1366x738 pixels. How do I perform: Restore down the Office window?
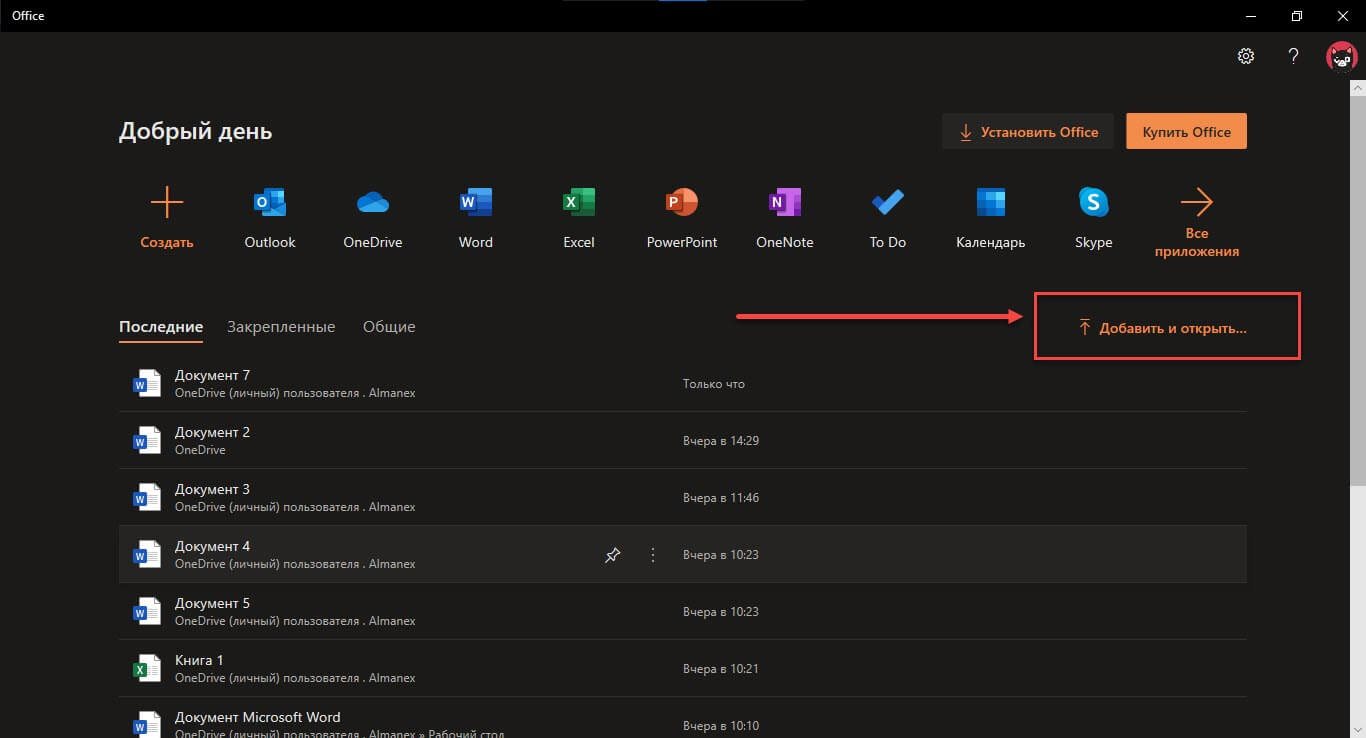pyautogui.click(x=1297, y=16)
